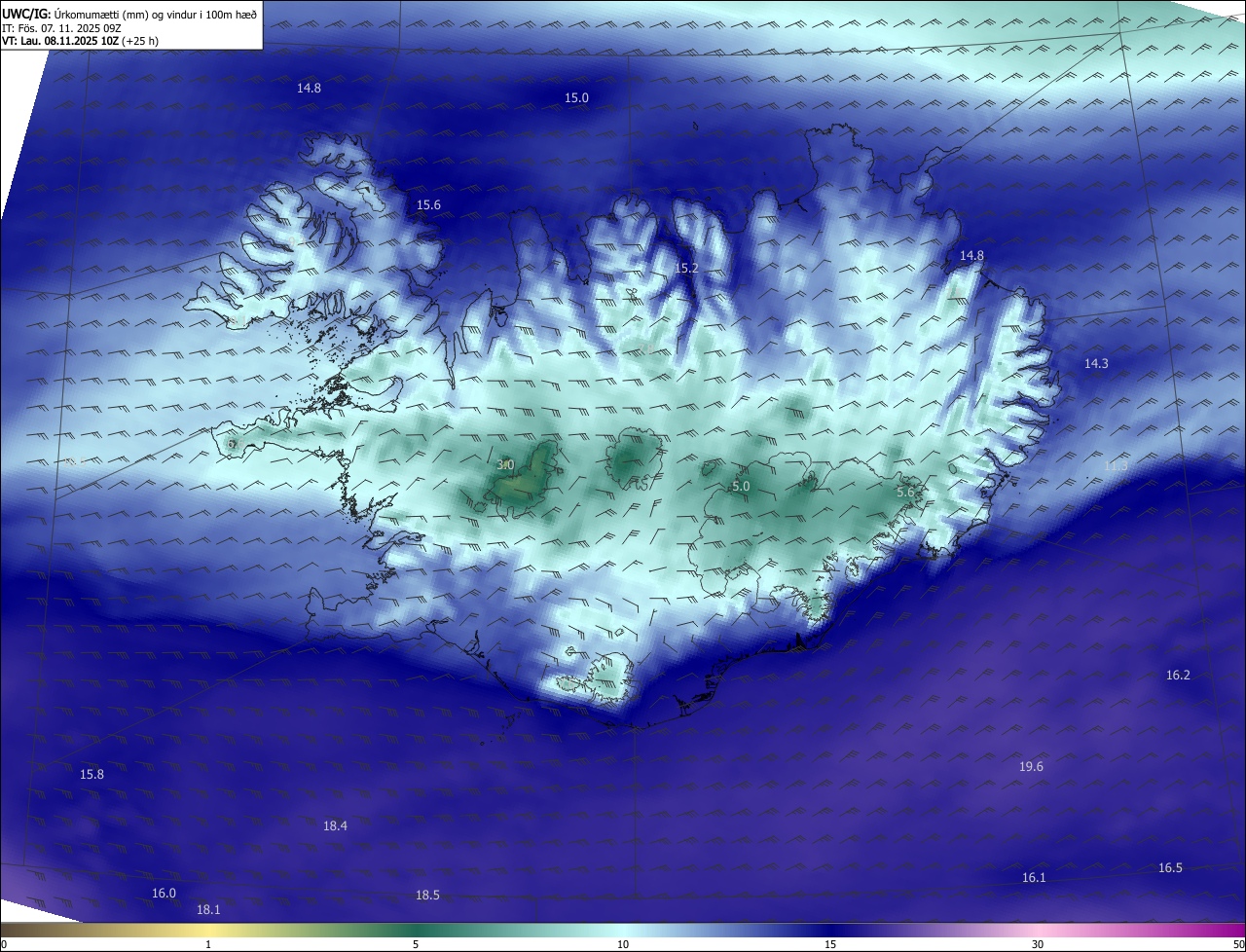Click the 16.2 value on the map

(x=1178, y=675)
